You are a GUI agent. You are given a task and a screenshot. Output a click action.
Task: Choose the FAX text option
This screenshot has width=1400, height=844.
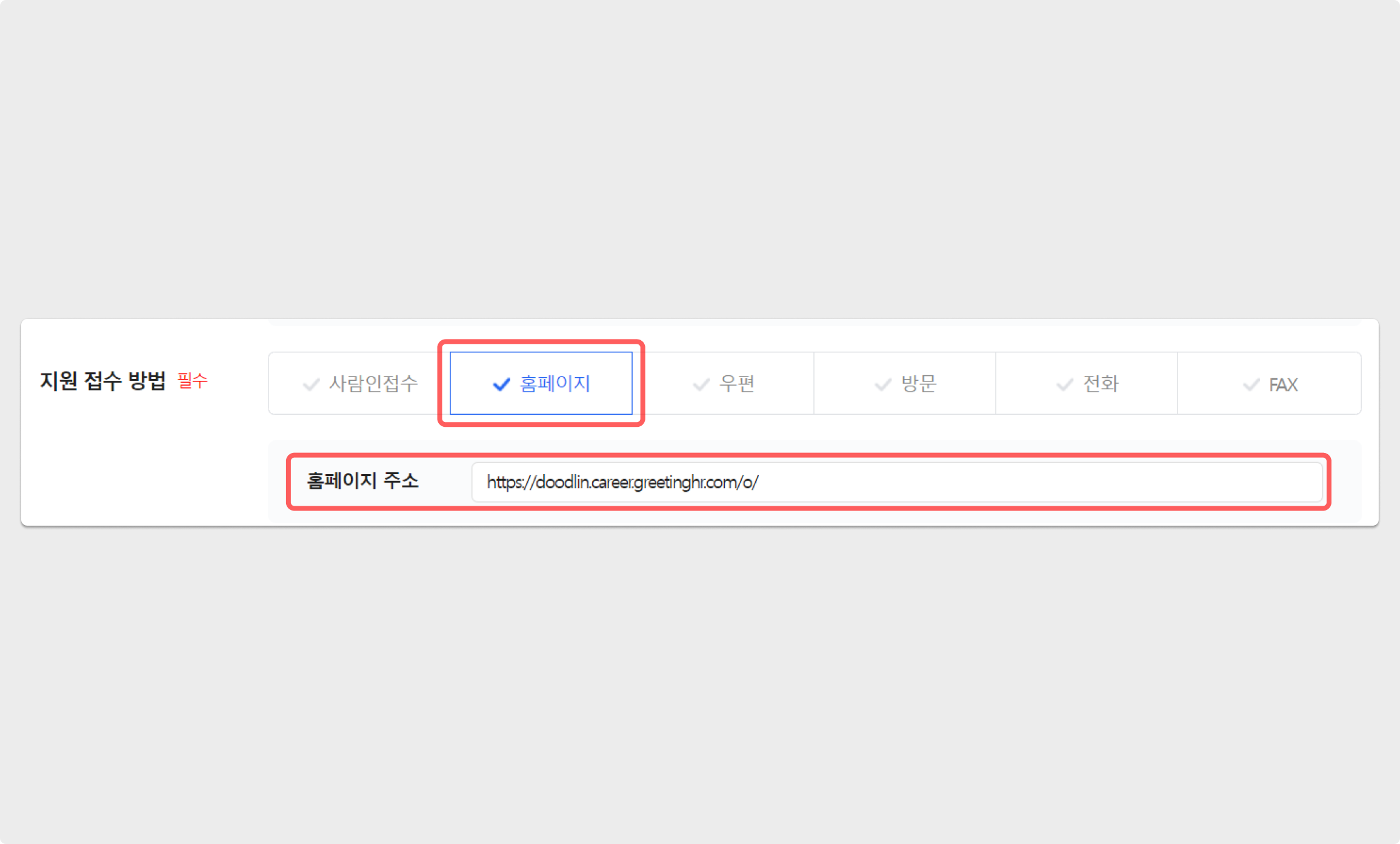1283,384
